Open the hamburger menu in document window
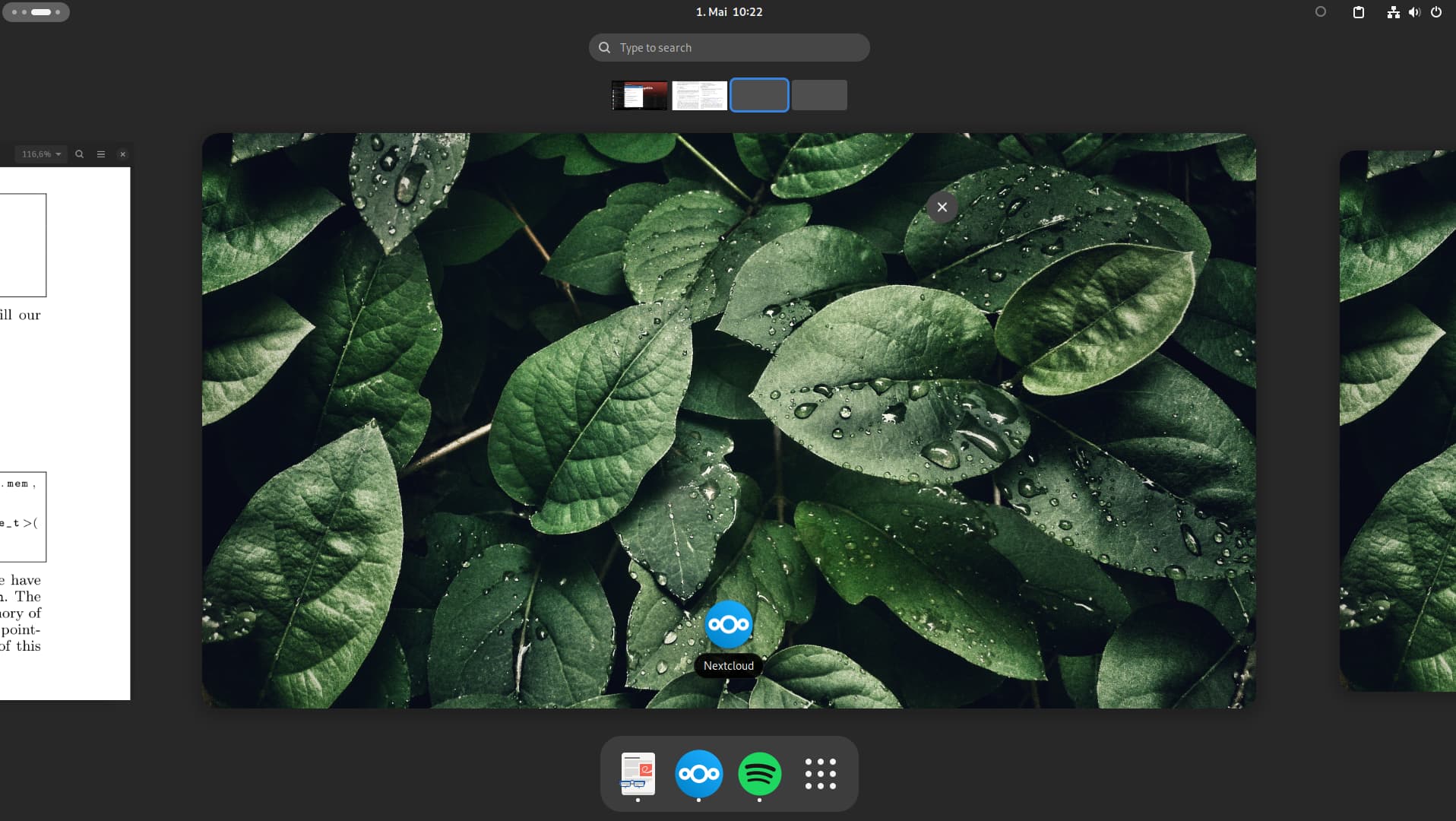This screenshot has width=1456, height=821. pos(101,154)
